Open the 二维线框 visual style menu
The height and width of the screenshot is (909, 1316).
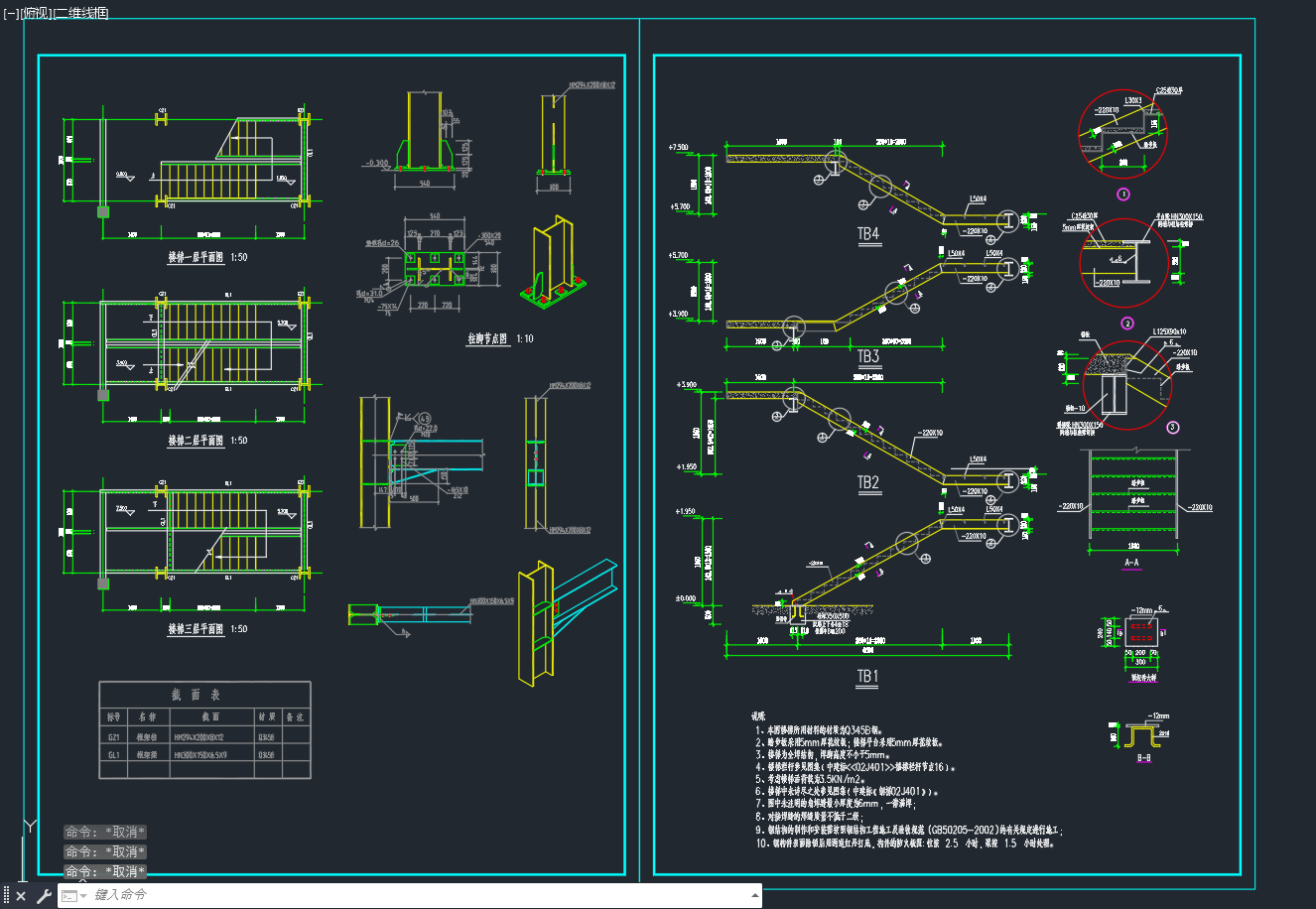80,13
